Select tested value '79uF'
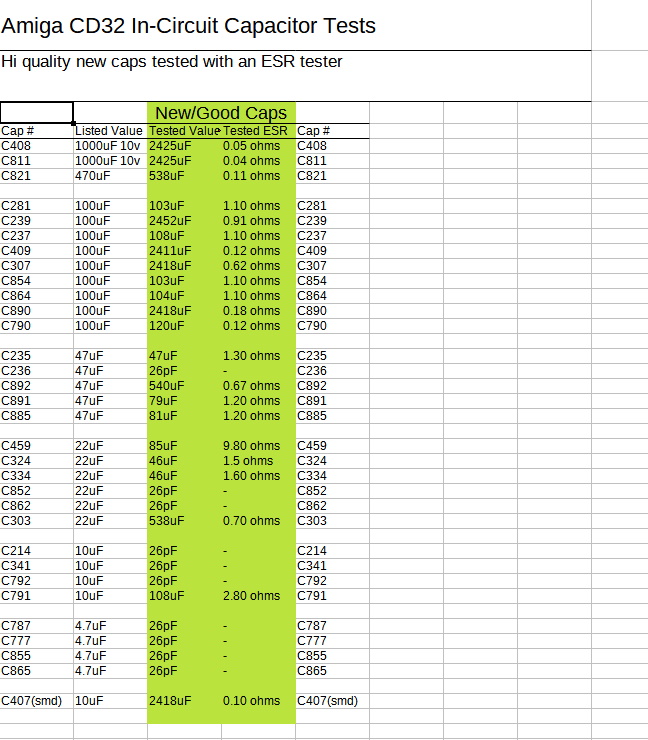 163,401
